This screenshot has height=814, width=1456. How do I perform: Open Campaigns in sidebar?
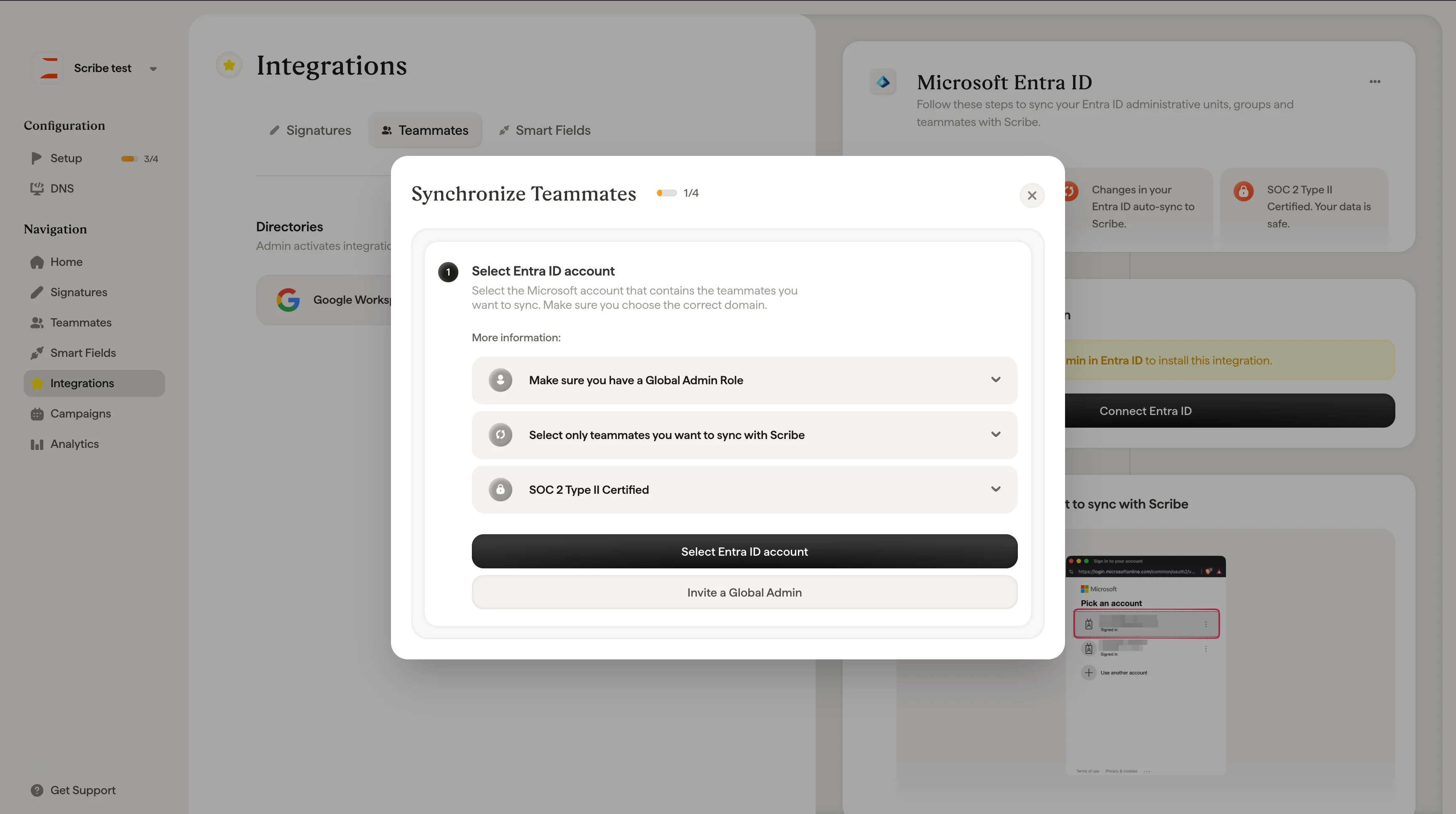[94, 414]
